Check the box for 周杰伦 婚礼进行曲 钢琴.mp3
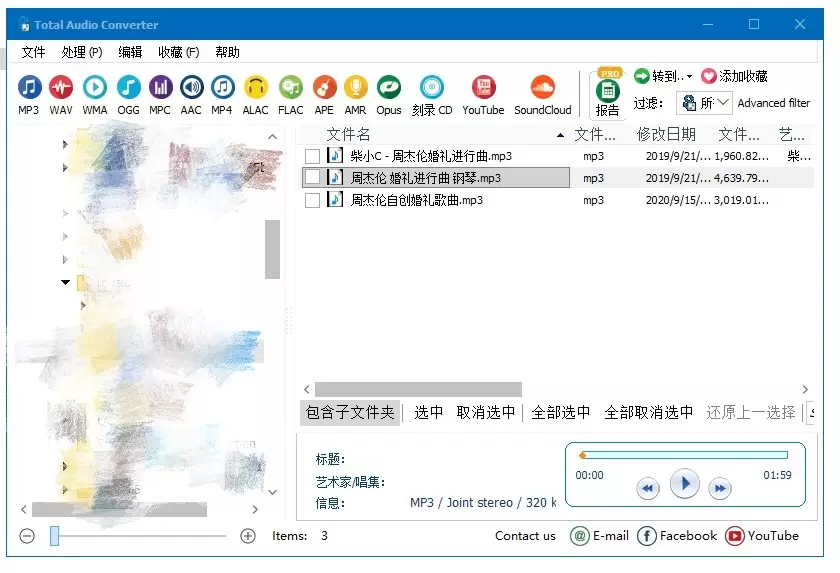The height and width of the screenshot is (573, 840). click(312, 177)
